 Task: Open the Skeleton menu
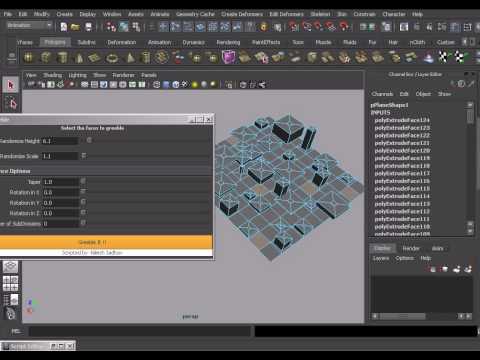(x=320, y=14)
